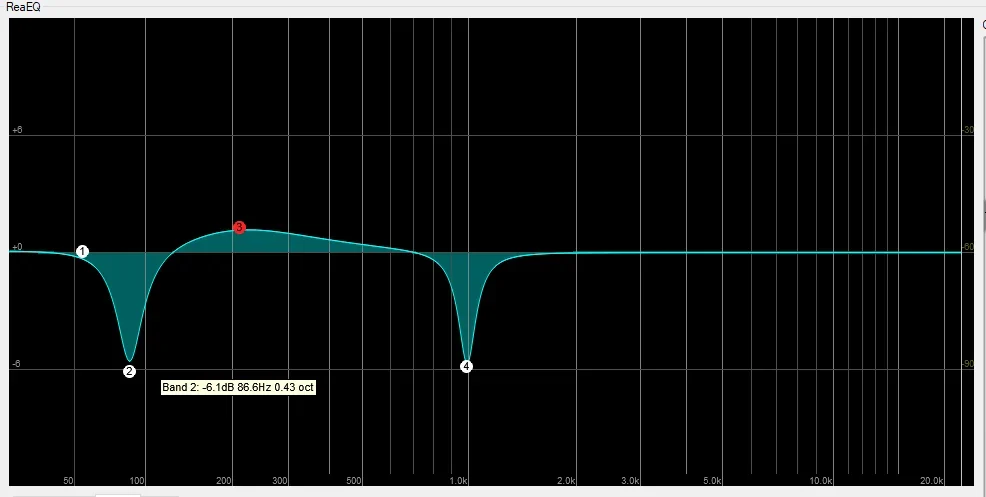The height and width of the screenshot is (497, 986).
Task: Click the 5.0k frequency label
Action: coord(711,481)
